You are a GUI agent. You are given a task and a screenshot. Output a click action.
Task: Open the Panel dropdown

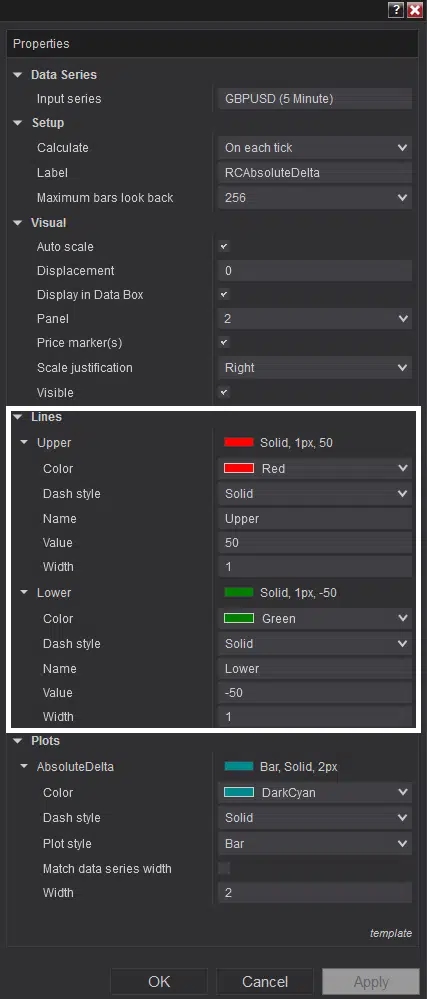[315, 319]
